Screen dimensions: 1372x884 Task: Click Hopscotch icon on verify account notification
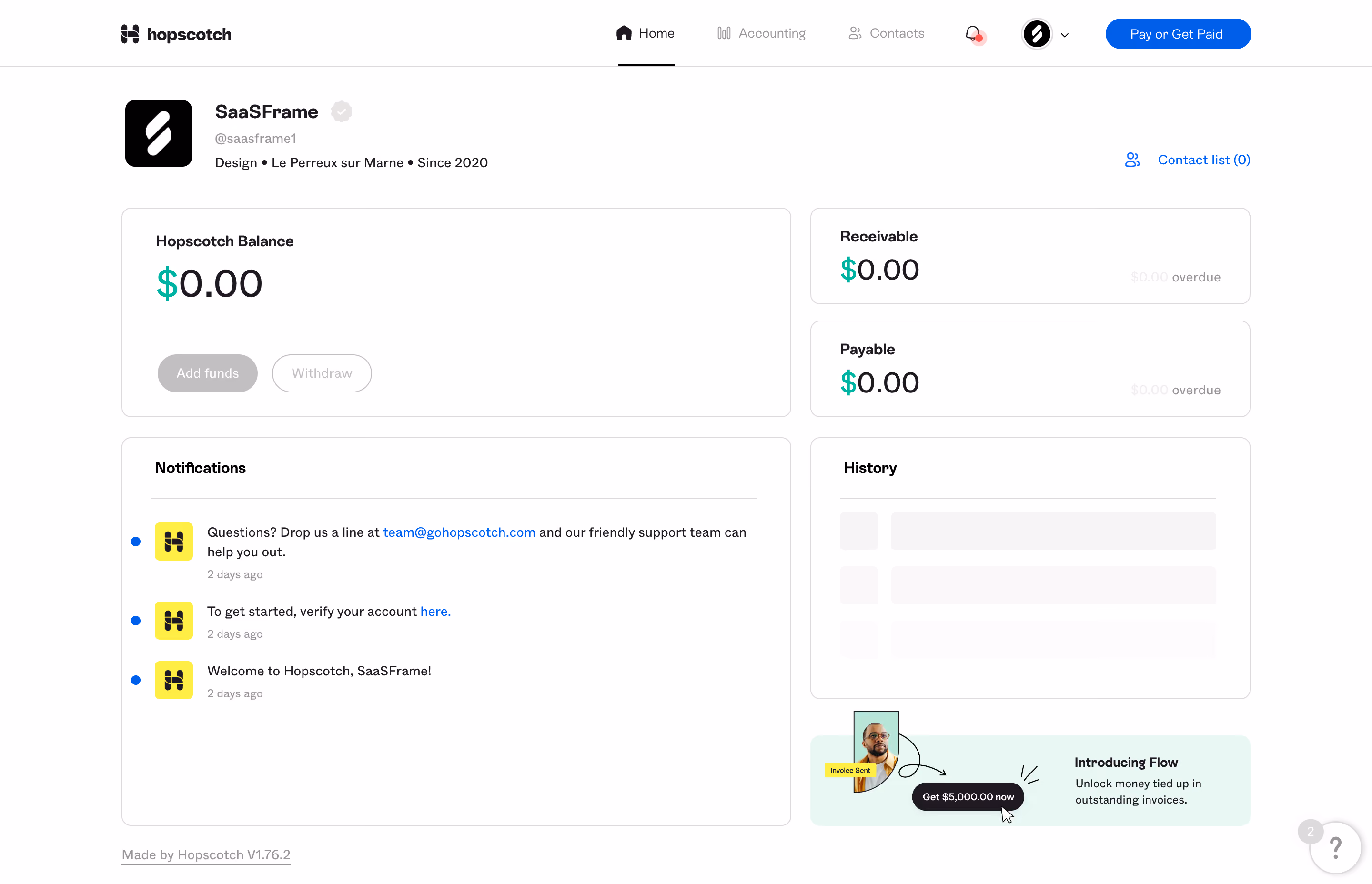[173, 621]
